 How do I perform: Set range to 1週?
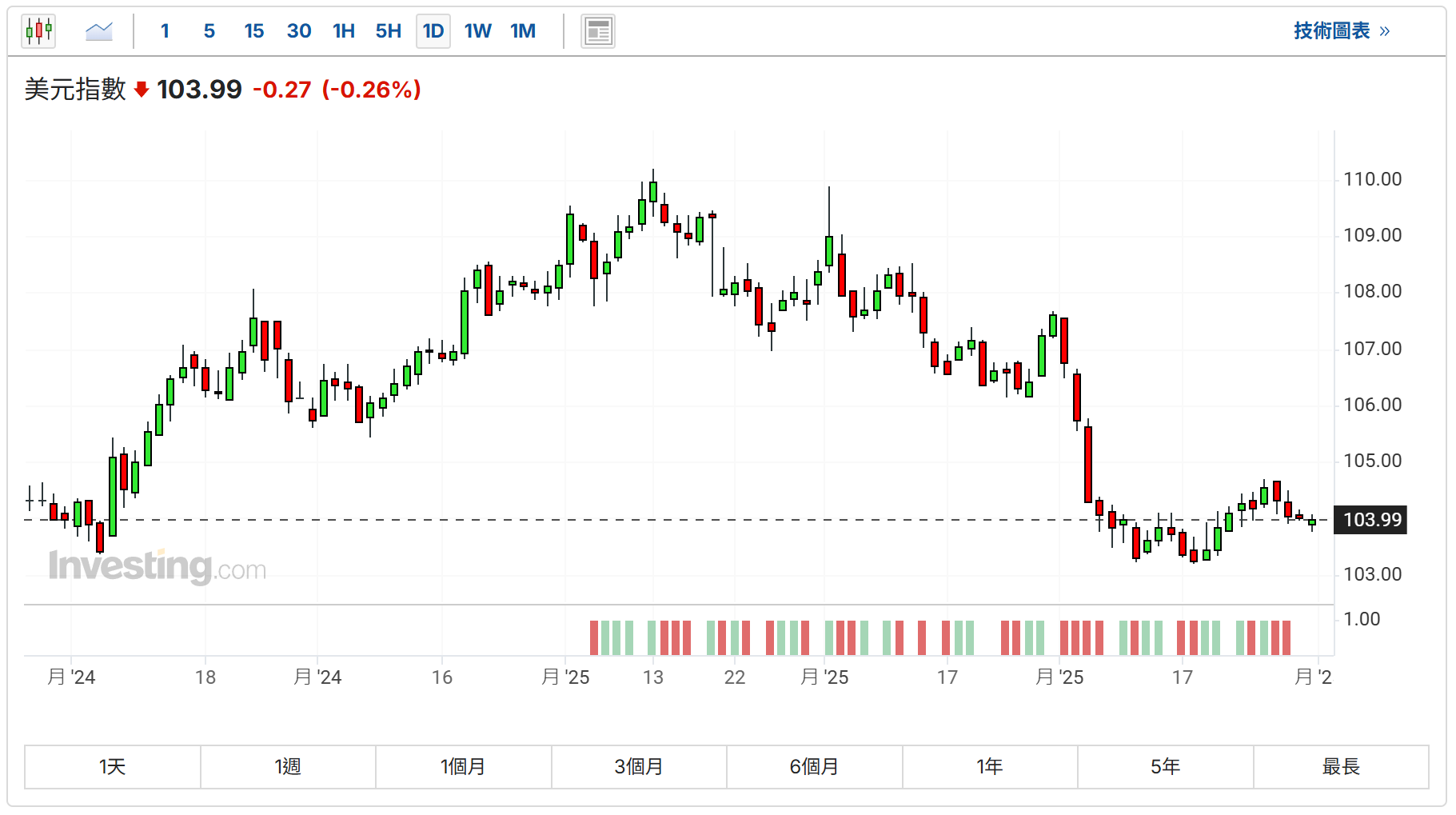288,767
